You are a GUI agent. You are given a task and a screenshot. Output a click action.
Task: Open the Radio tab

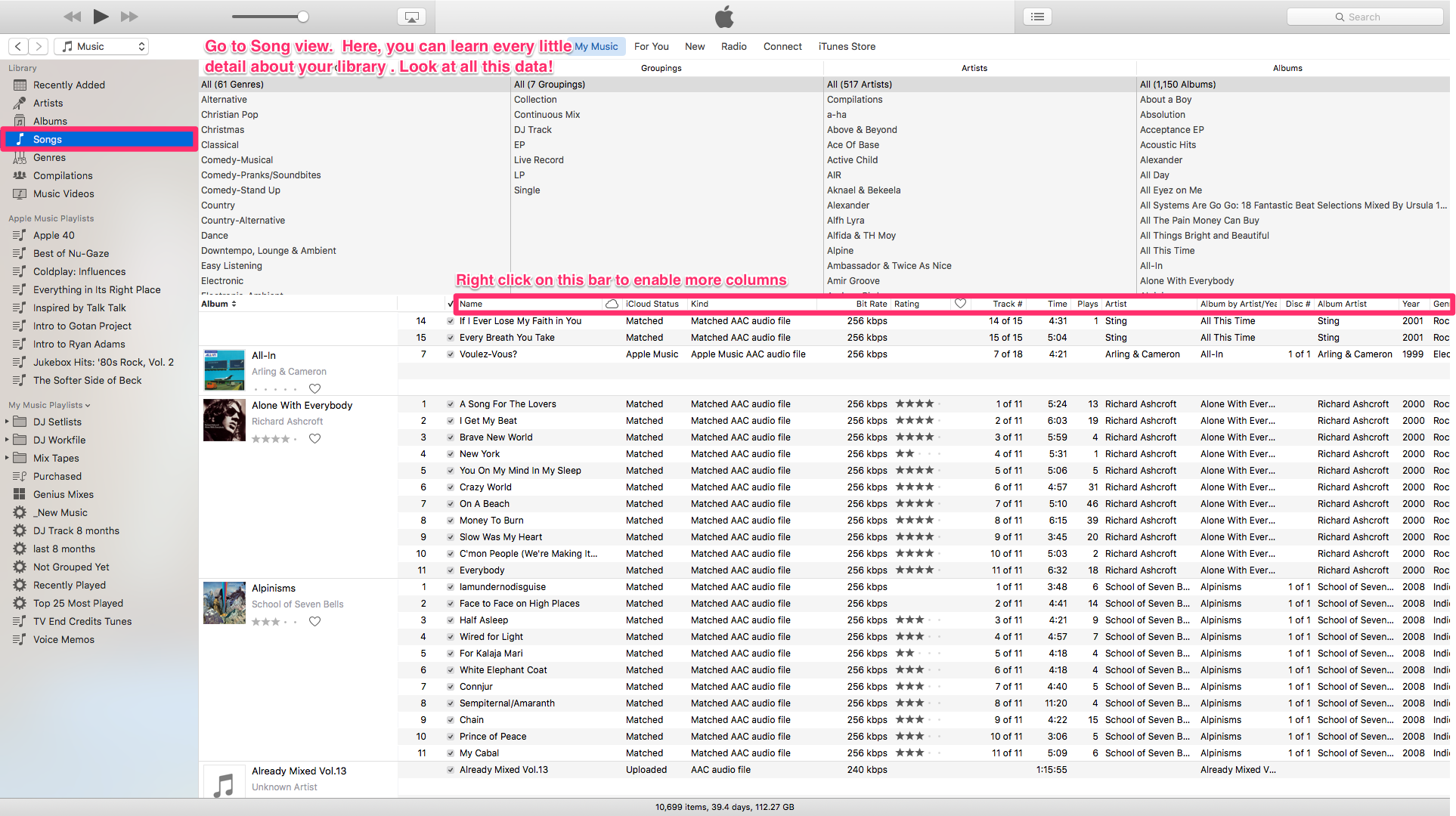click(733, 47)
